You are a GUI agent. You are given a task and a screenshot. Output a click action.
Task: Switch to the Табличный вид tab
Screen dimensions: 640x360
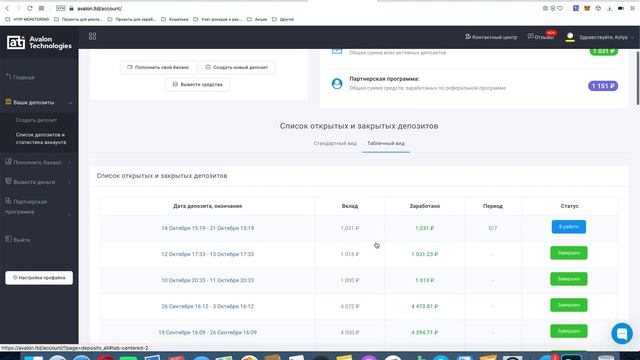(x=386, y=143)
